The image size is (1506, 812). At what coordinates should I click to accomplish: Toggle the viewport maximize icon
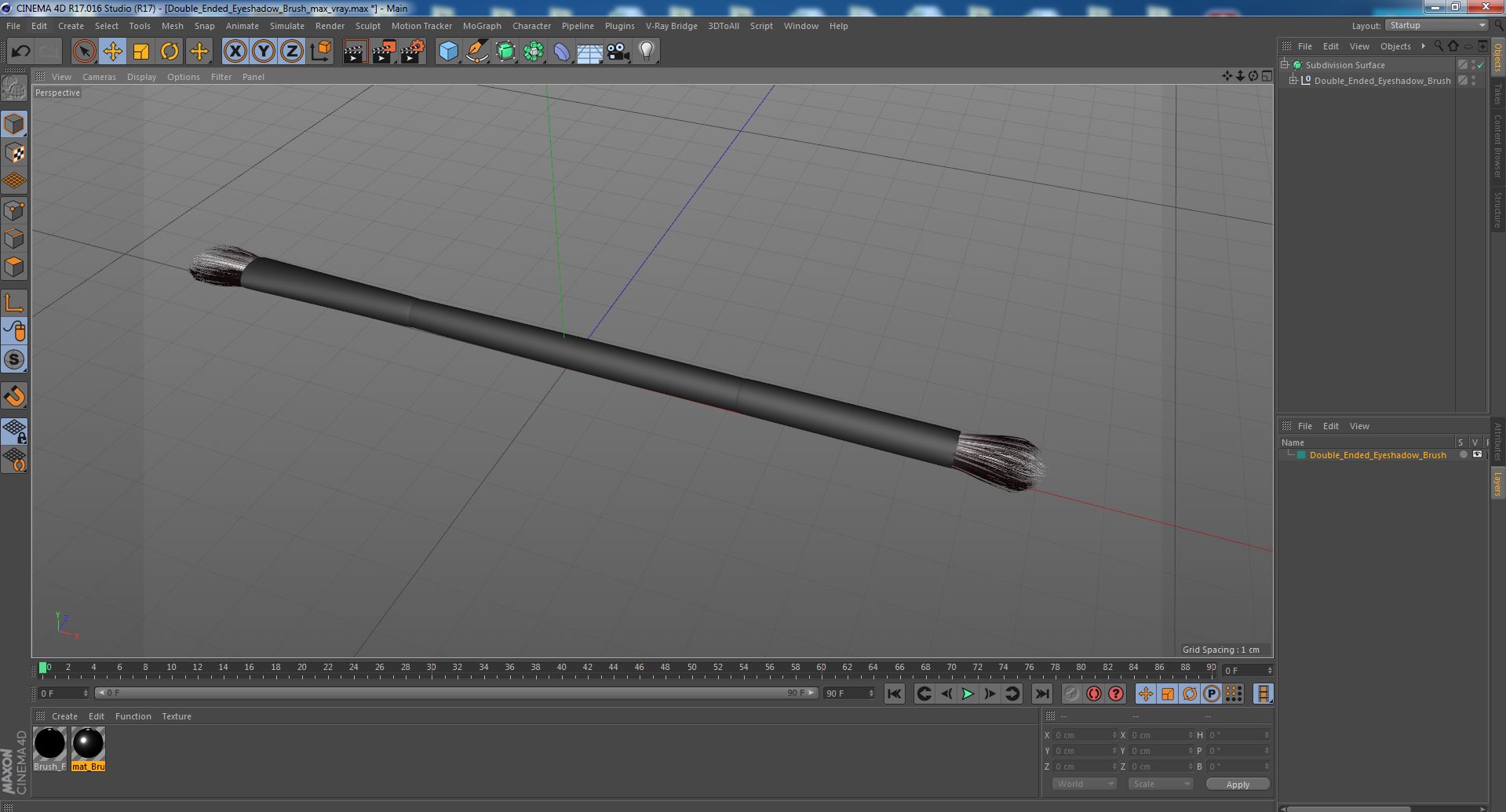[x=1267, y=76]
